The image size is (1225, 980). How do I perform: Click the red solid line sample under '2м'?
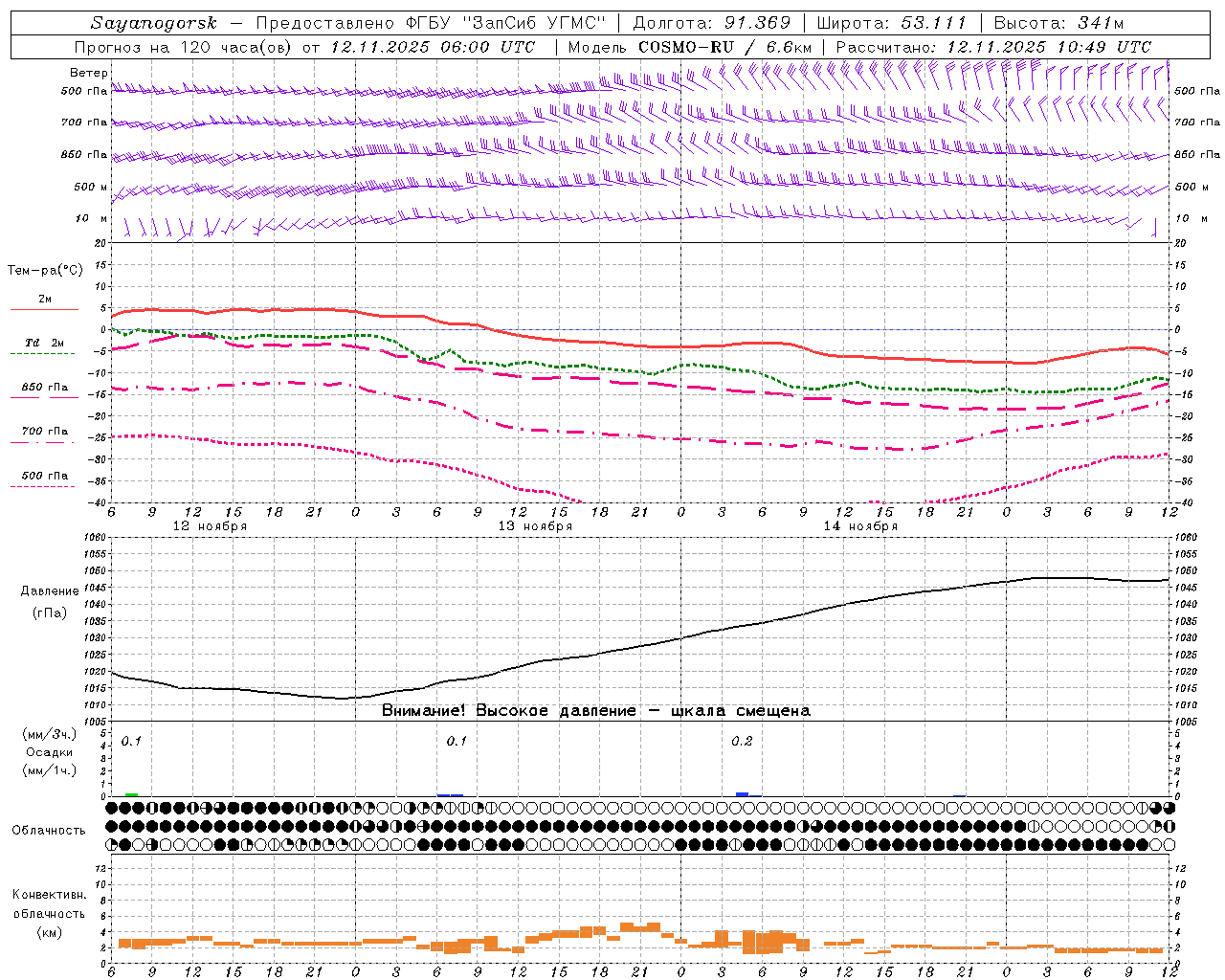coord(44,309)
